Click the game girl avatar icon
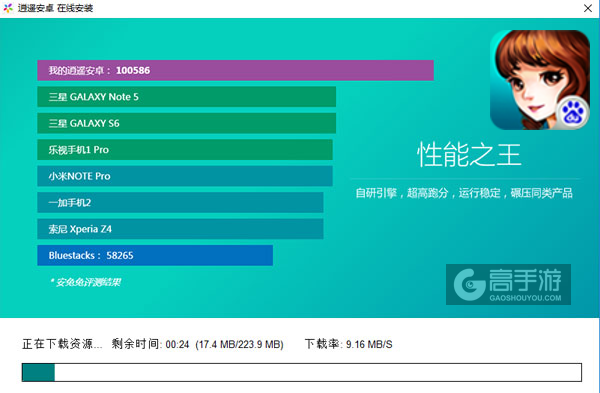The height and width of the screenshot is (393, 600). pyautogui.click(x=540, y=80)
